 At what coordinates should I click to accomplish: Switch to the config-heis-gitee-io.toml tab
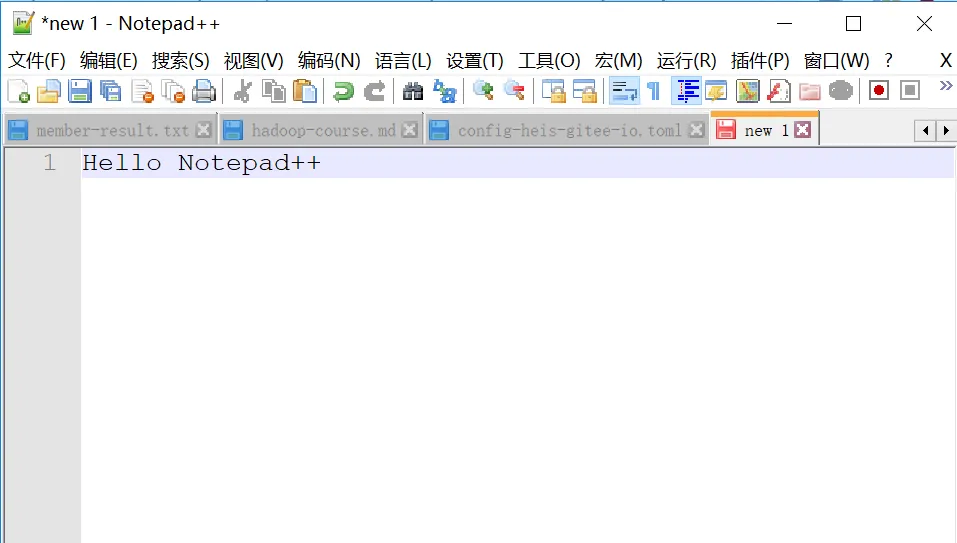568,130
